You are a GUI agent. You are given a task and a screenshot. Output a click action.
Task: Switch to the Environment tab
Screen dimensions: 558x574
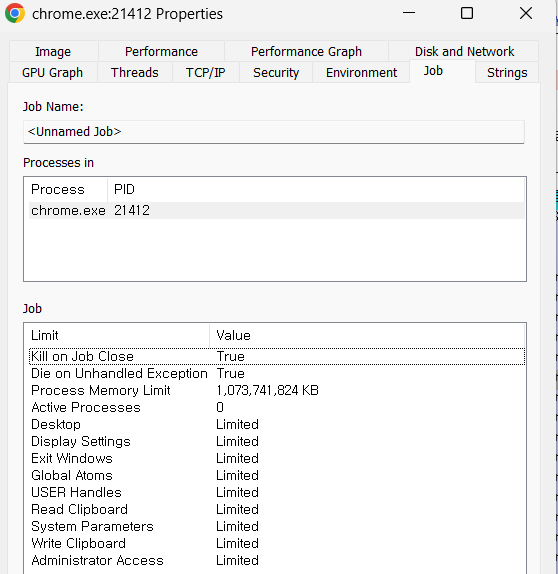361,72
